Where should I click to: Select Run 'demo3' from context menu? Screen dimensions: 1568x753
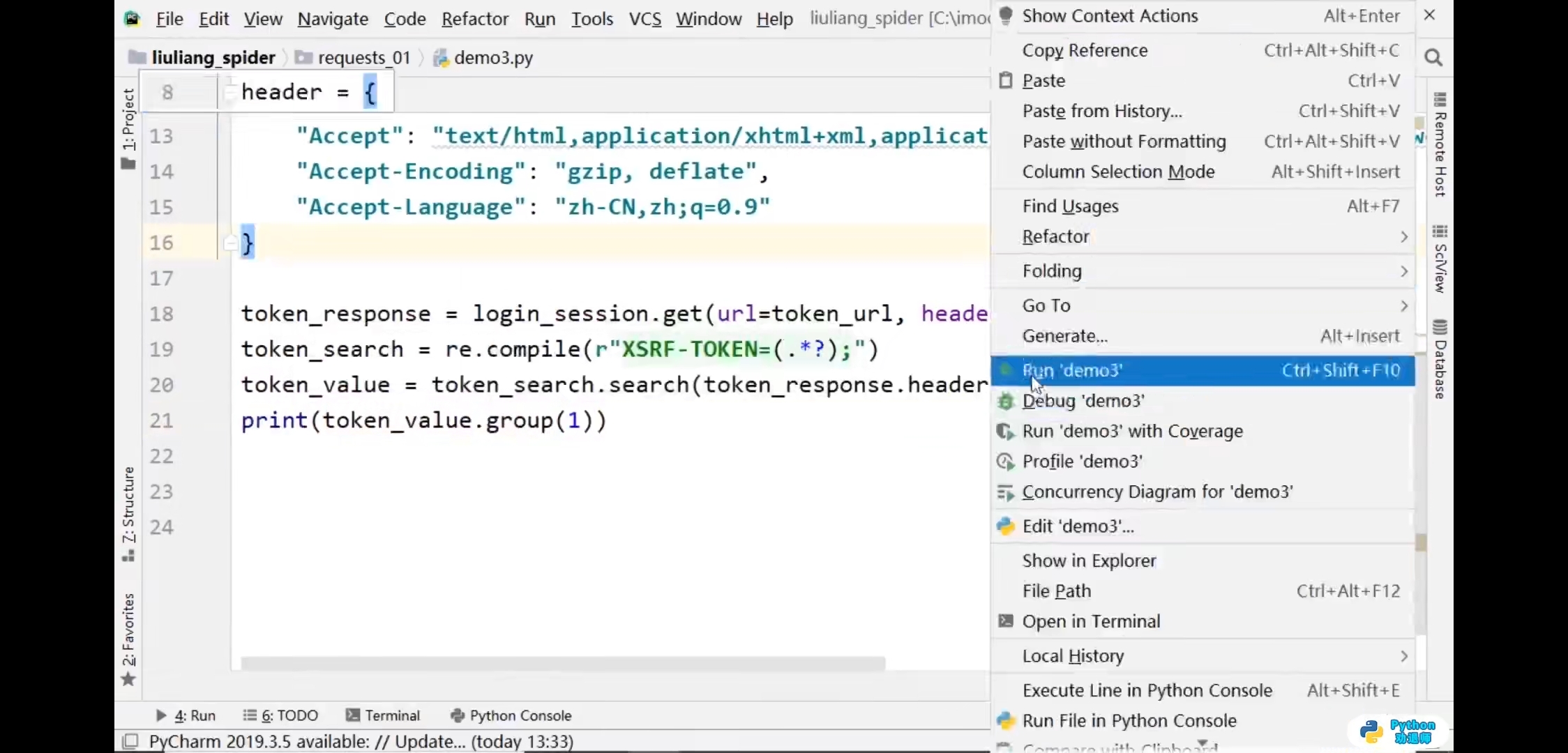pos(1071,370)
